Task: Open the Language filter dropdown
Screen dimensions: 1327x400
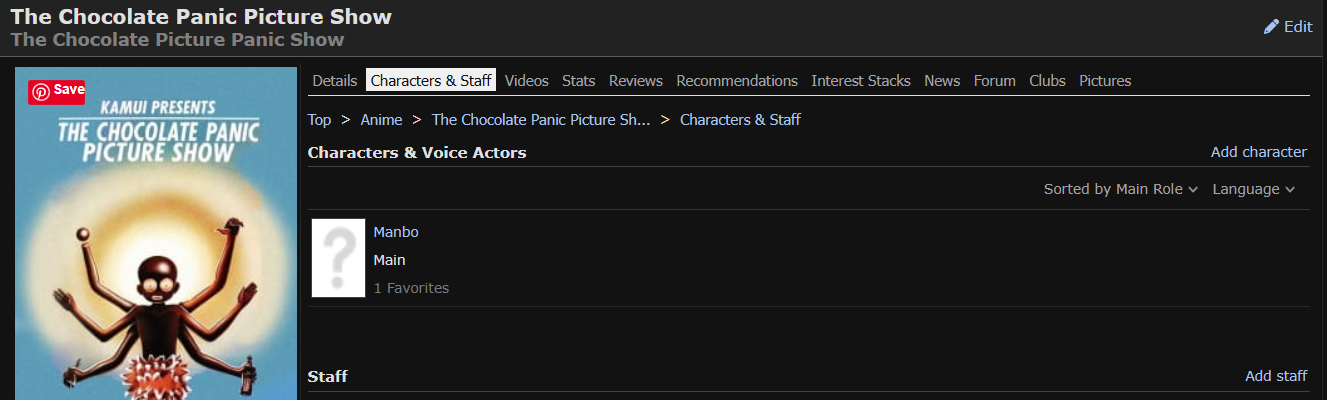Action: (1253, 189)
